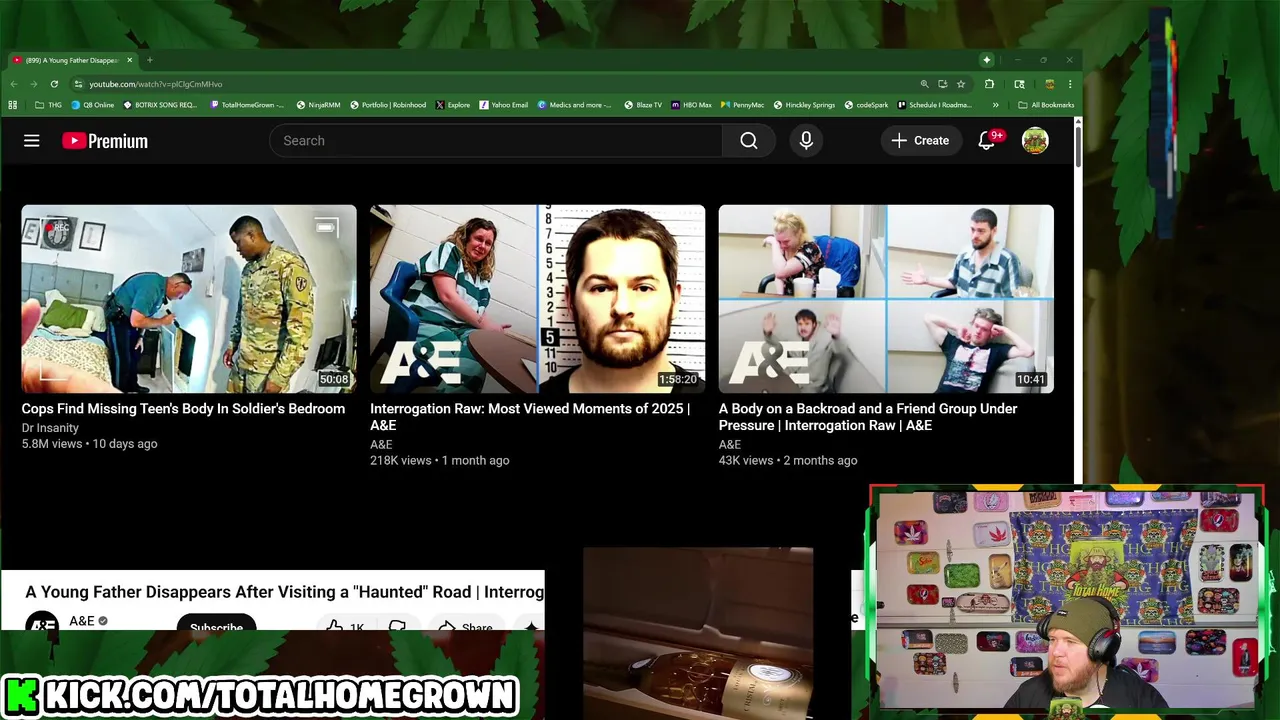Open Medics and more bookmark

click(x=575, y=105)
